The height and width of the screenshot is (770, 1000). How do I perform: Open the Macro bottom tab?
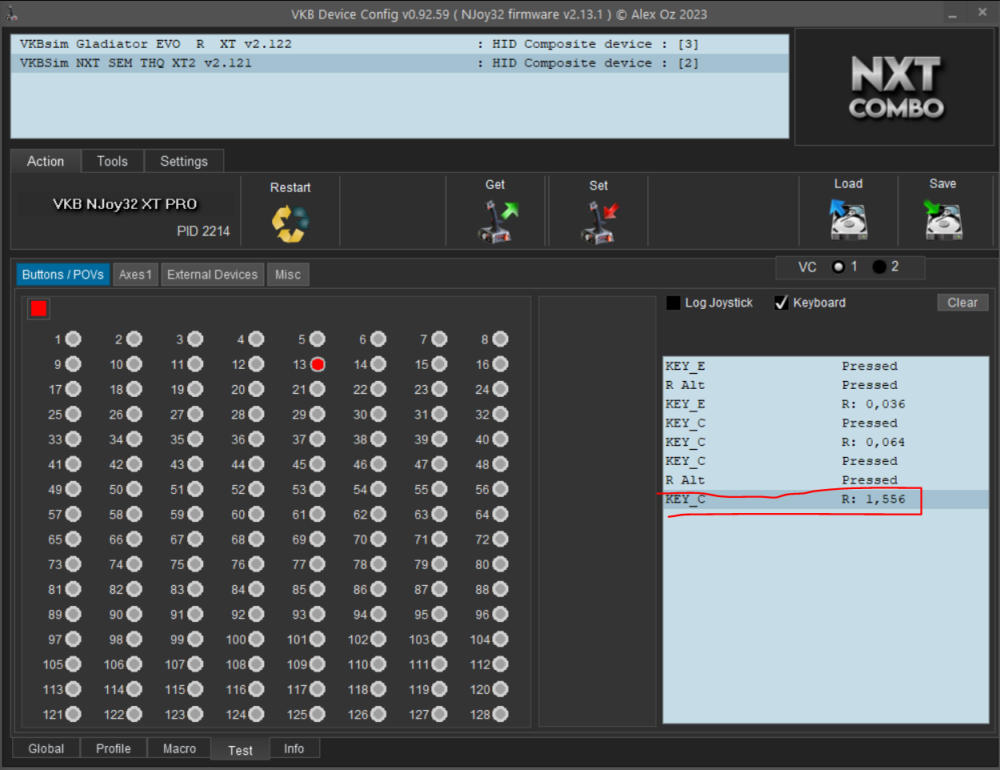pos(180,748)
